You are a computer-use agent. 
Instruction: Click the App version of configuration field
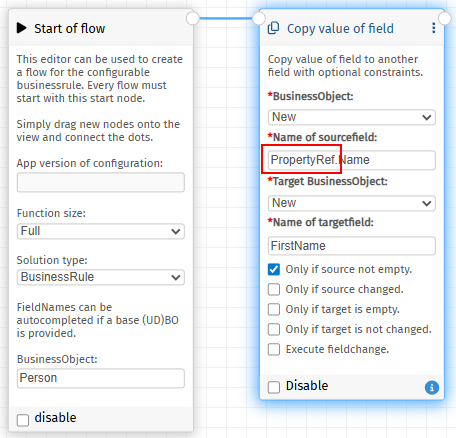(x=101, y=182)
